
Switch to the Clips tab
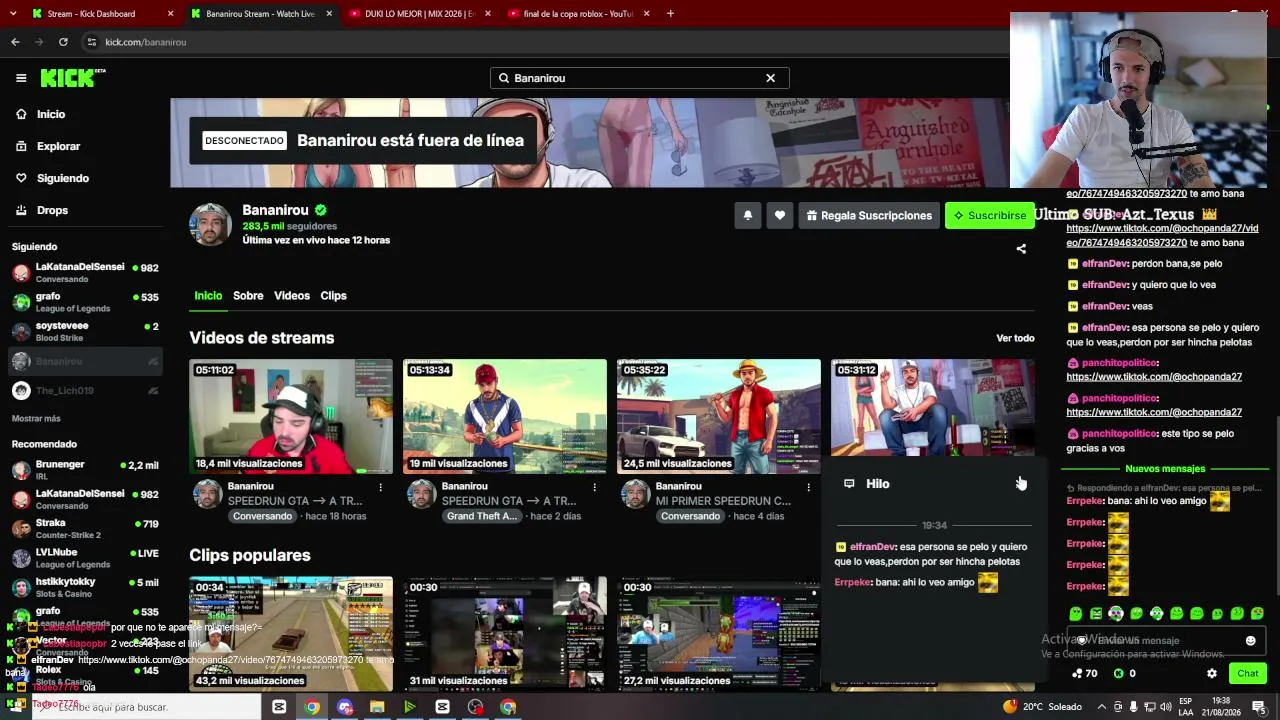[333, 296]
